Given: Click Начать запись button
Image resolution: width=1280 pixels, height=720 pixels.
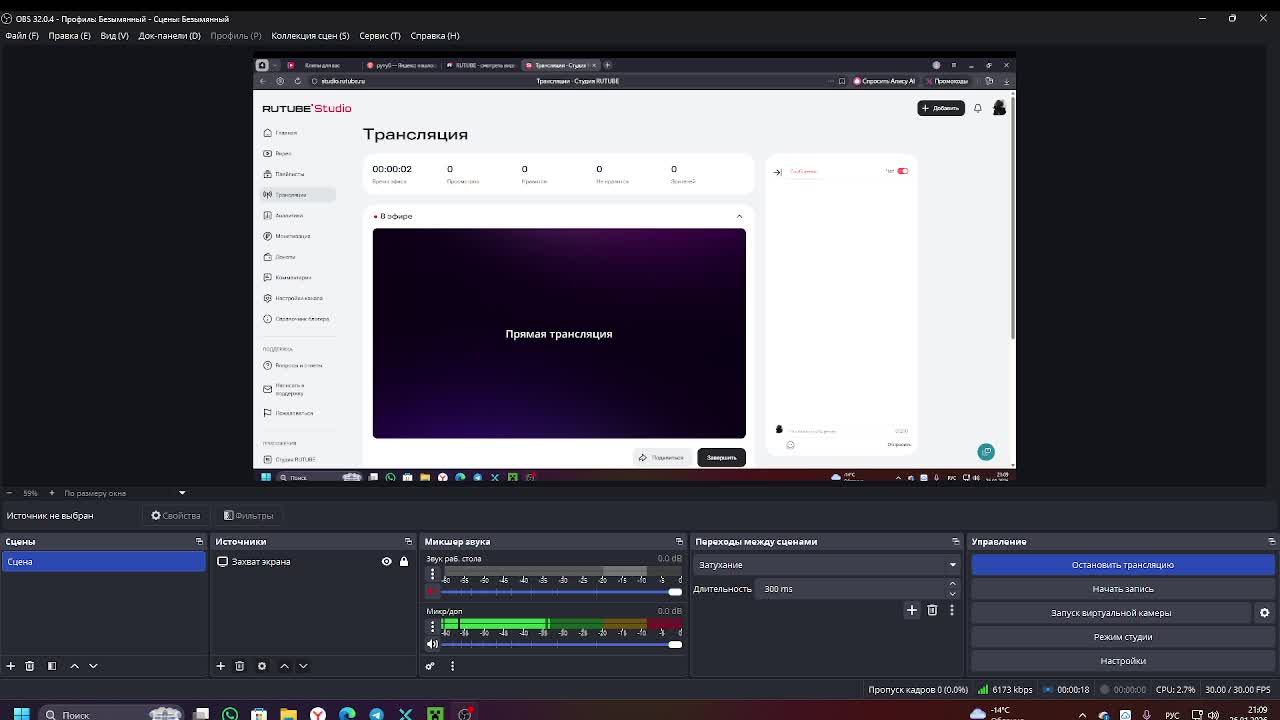Looking at the screenshot, I should 1123,589.
